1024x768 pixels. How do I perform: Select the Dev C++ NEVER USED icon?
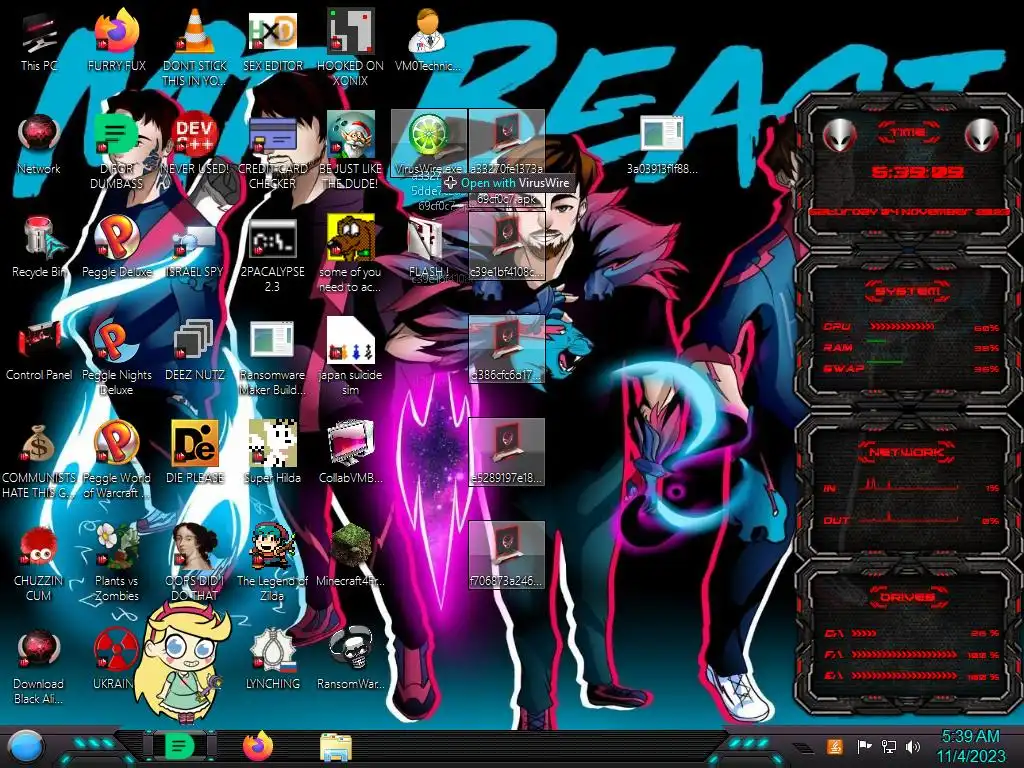pyautogui.click(x=195, y=144)
